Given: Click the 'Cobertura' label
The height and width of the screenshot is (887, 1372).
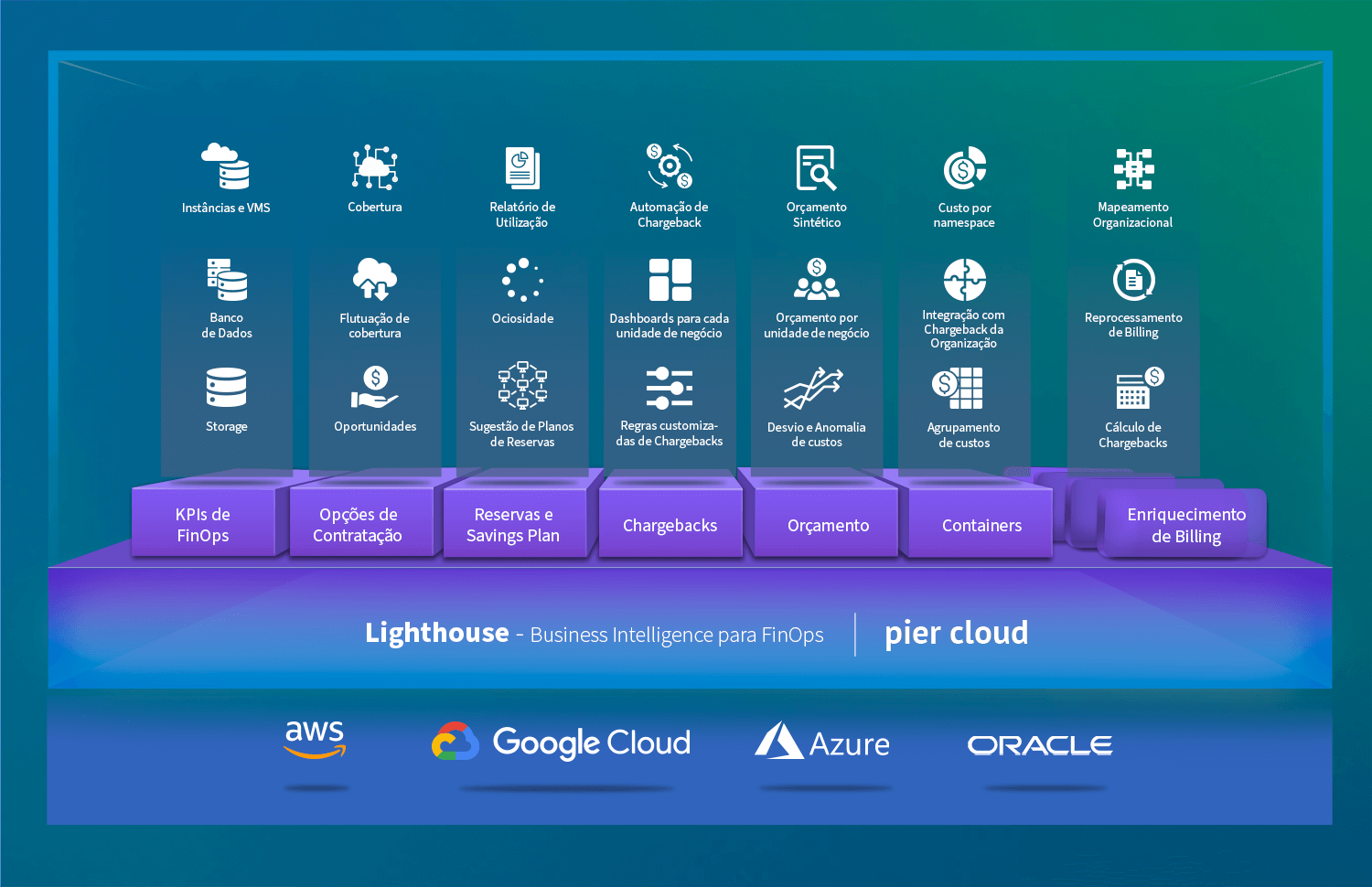Looking at the screenshot, I should tap(375, 207).
